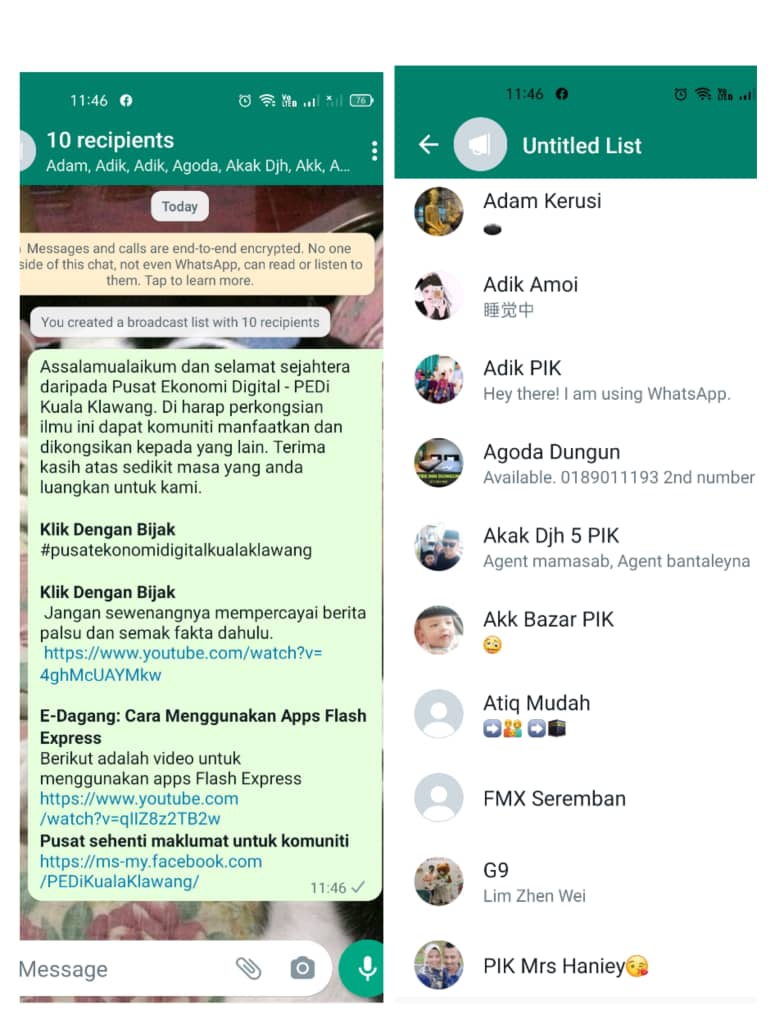Tap the broadcast megaphone avatar icon
The width and height of the screenshot is (777, 1024).
click(480, 144)
